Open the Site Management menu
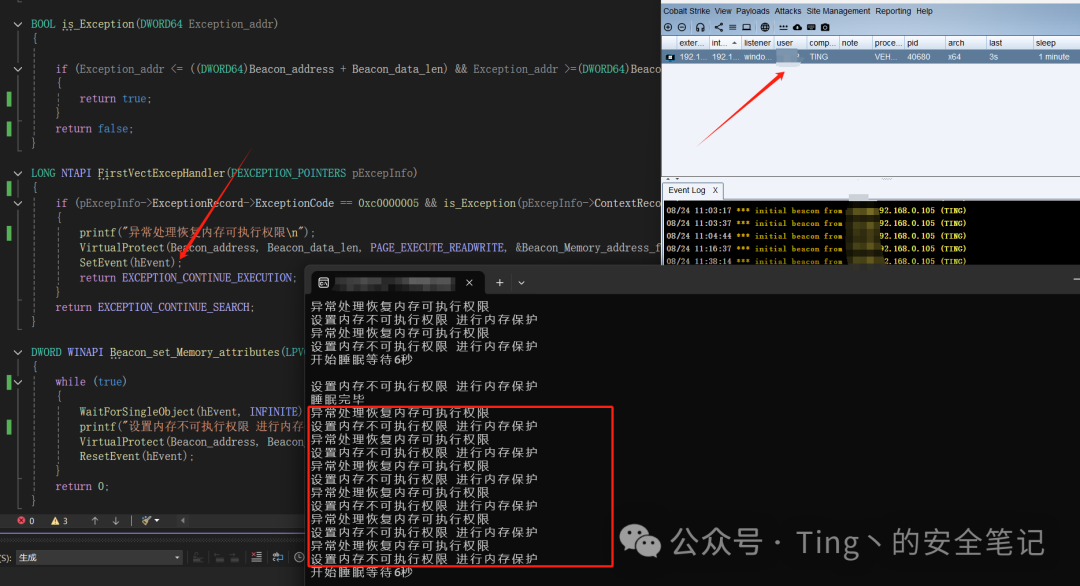This screenshot has height=586, width=1080. click(838, 11)
